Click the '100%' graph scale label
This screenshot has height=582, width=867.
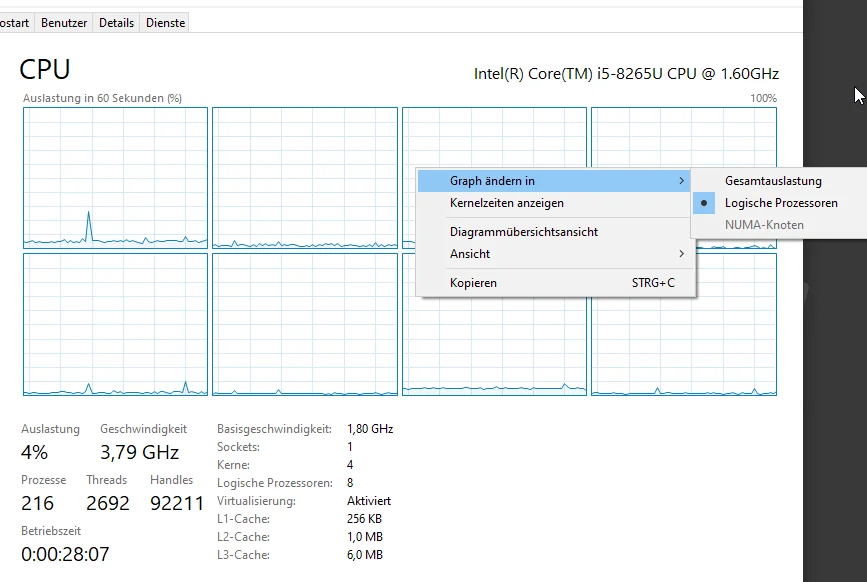tap(763, 98)
